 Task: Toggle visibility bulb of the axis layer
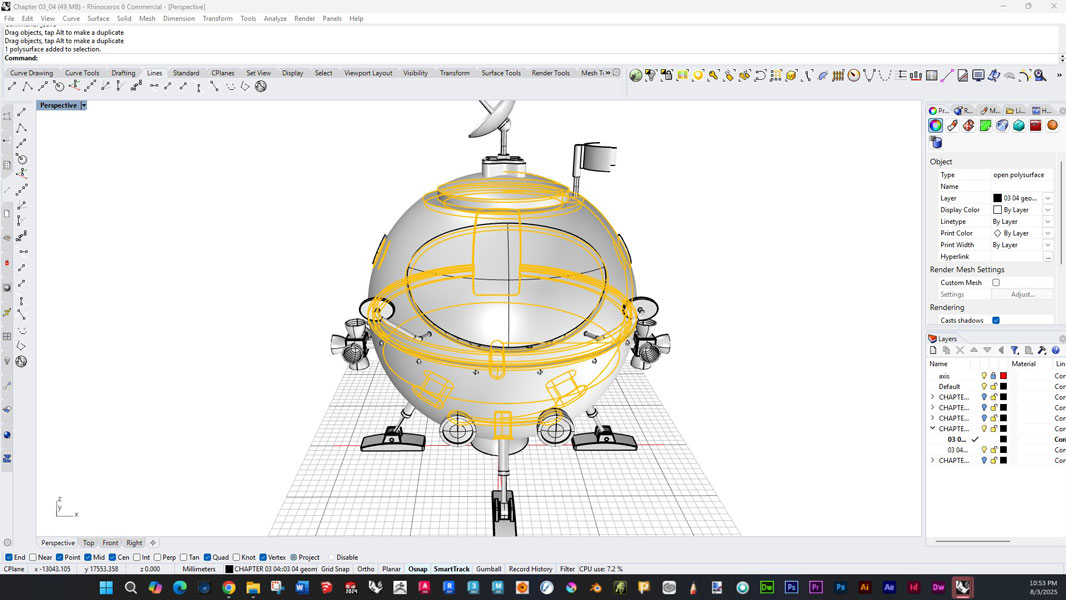[984, 376]
